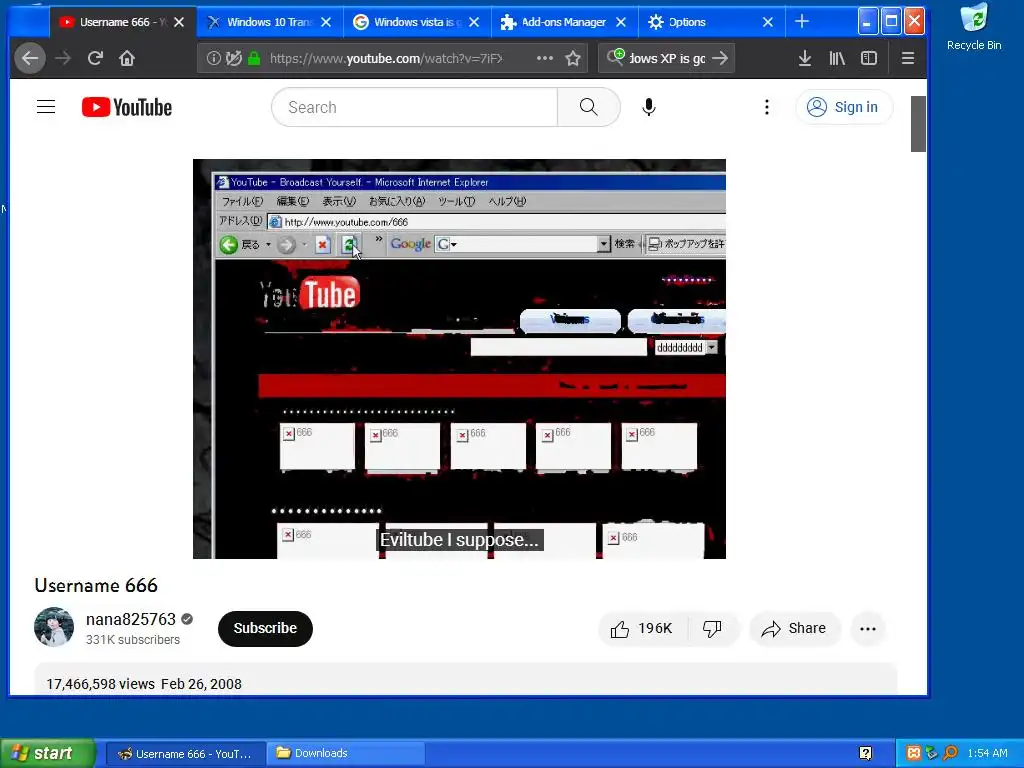Select Downloads folder in the taskbar

point(346,754)
